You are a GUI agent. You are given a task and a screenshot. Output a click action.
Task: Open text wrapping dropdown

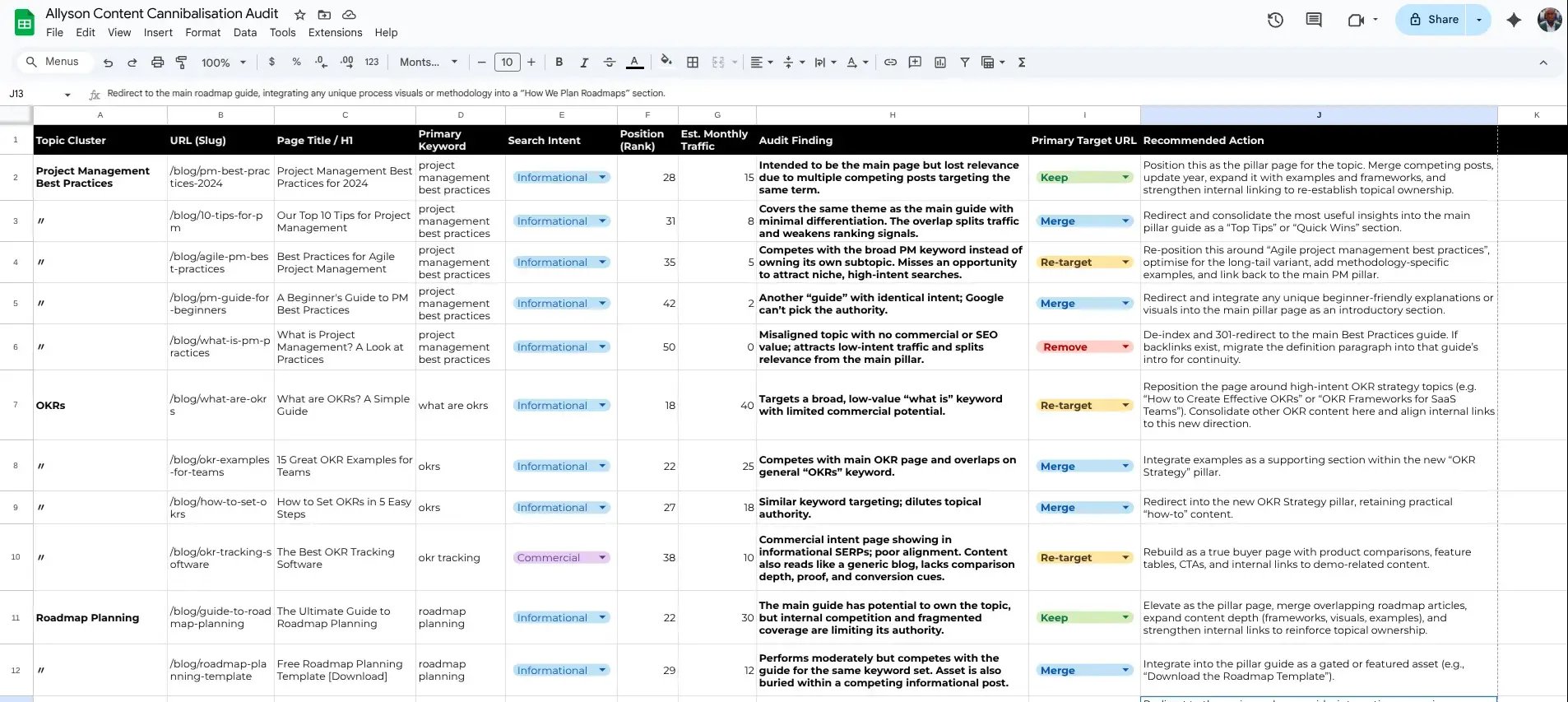coord(825,63)
